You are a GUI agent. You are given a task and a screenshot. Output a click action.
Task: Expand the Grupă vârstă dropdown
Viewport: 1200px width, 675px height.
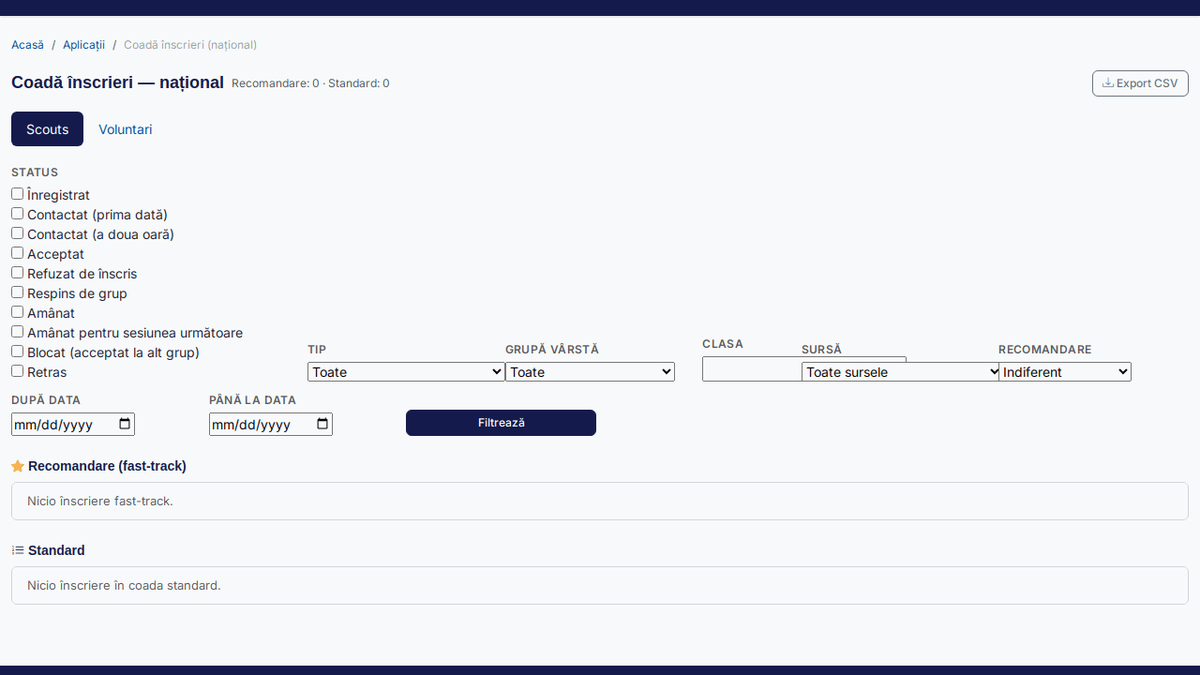(590, 372)
